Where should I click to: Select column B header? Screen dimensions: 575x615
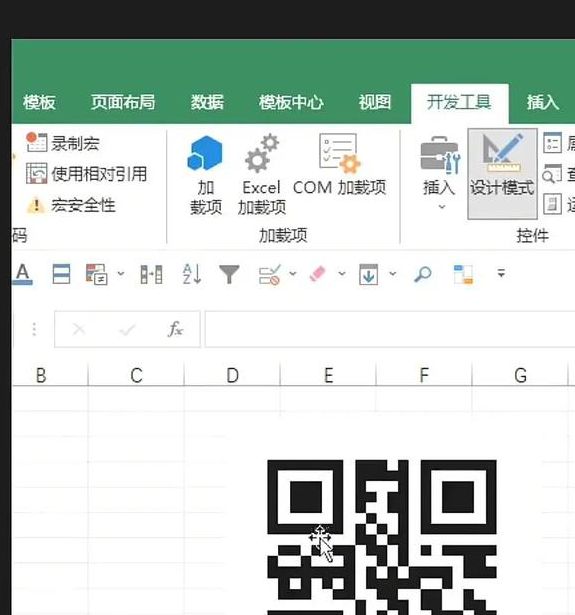tap(50, 375)
